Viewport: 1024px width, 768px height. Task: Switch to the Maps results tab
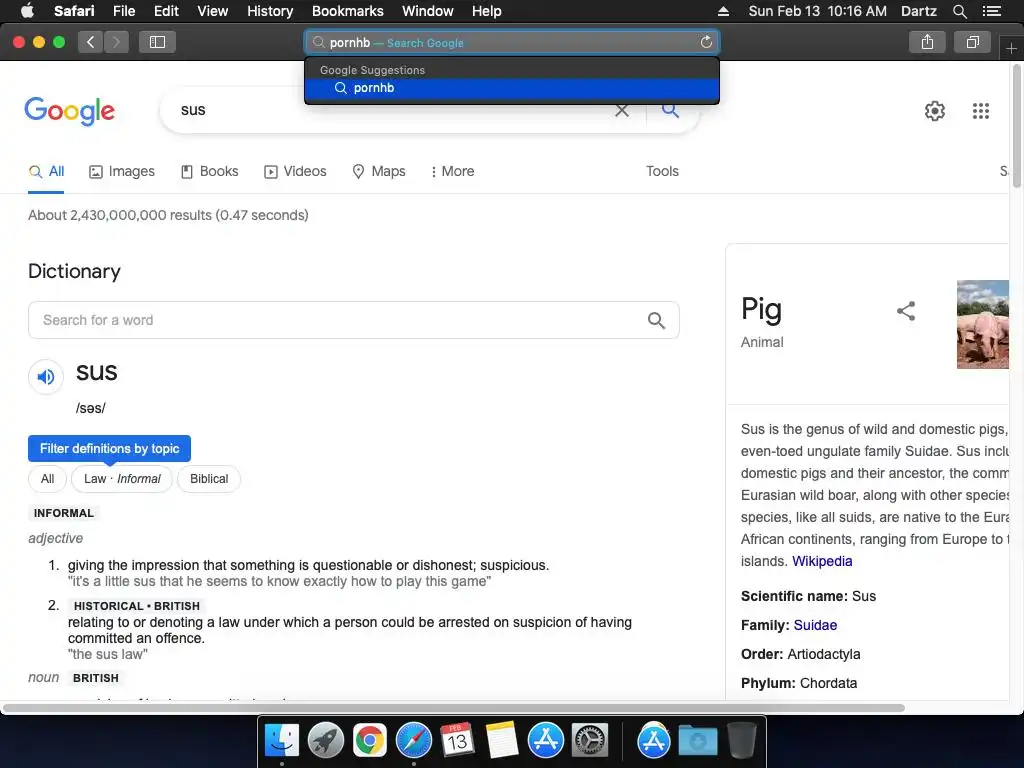[379, 172]
